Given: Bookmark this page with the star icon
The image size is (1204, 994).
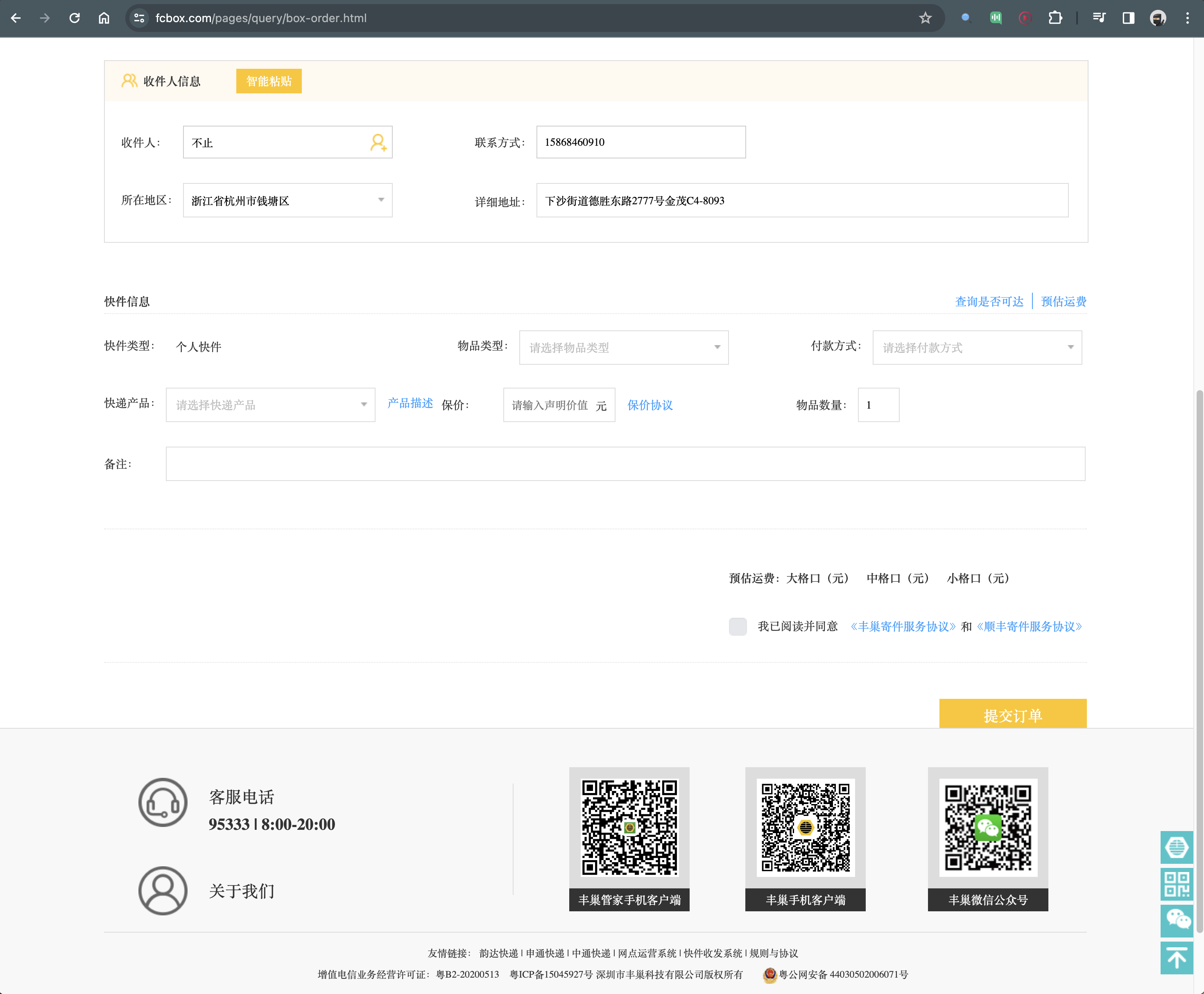Looking at the screenshot, I should point(925,18).
